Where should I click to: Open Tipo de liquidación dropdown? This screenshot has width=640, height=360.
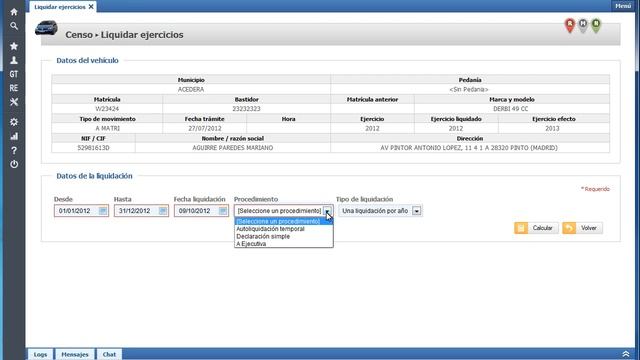click(x=416, y=211)
